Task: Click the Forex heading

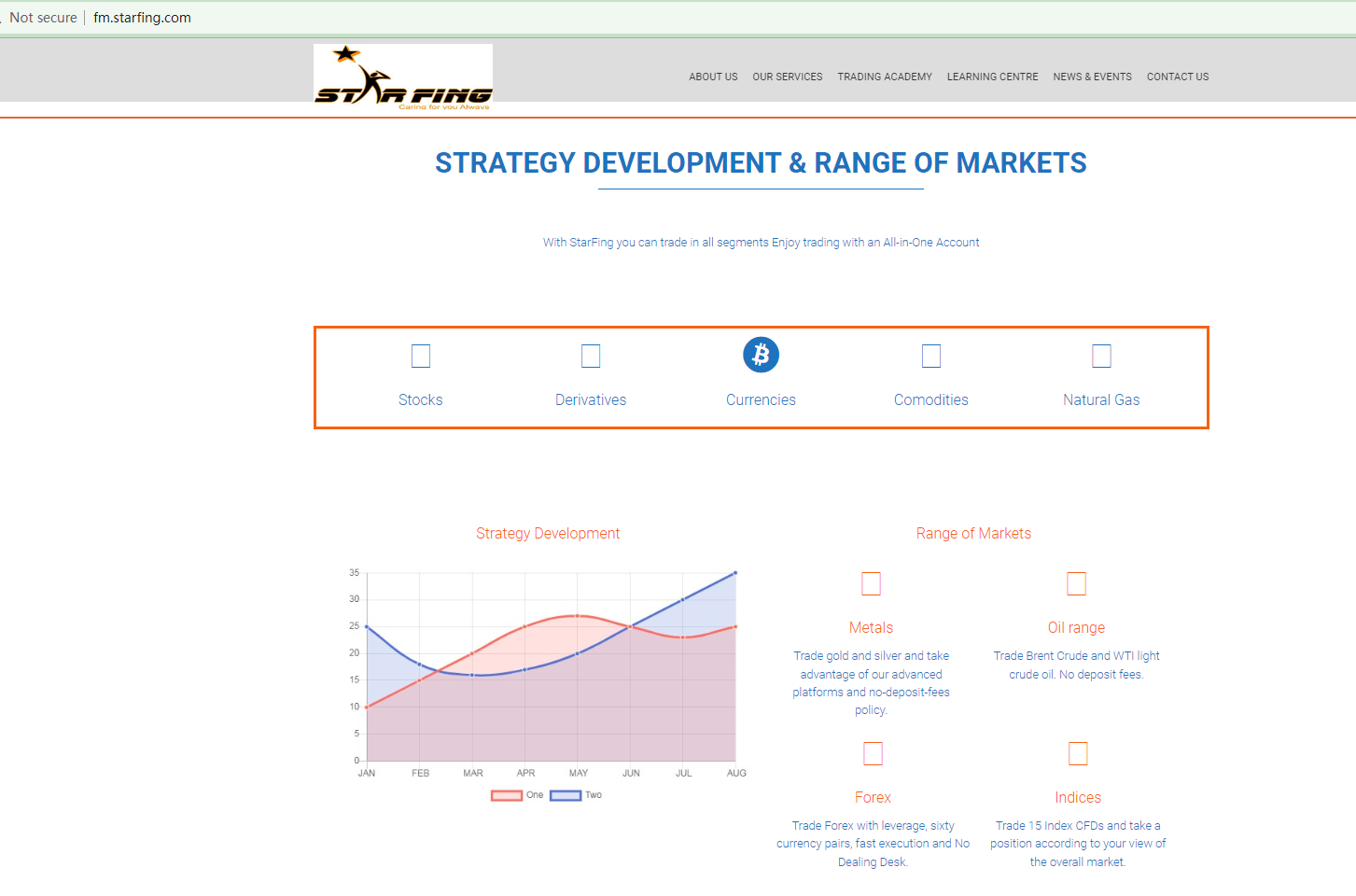Action: pyautogui.click(x=873, y=797)
